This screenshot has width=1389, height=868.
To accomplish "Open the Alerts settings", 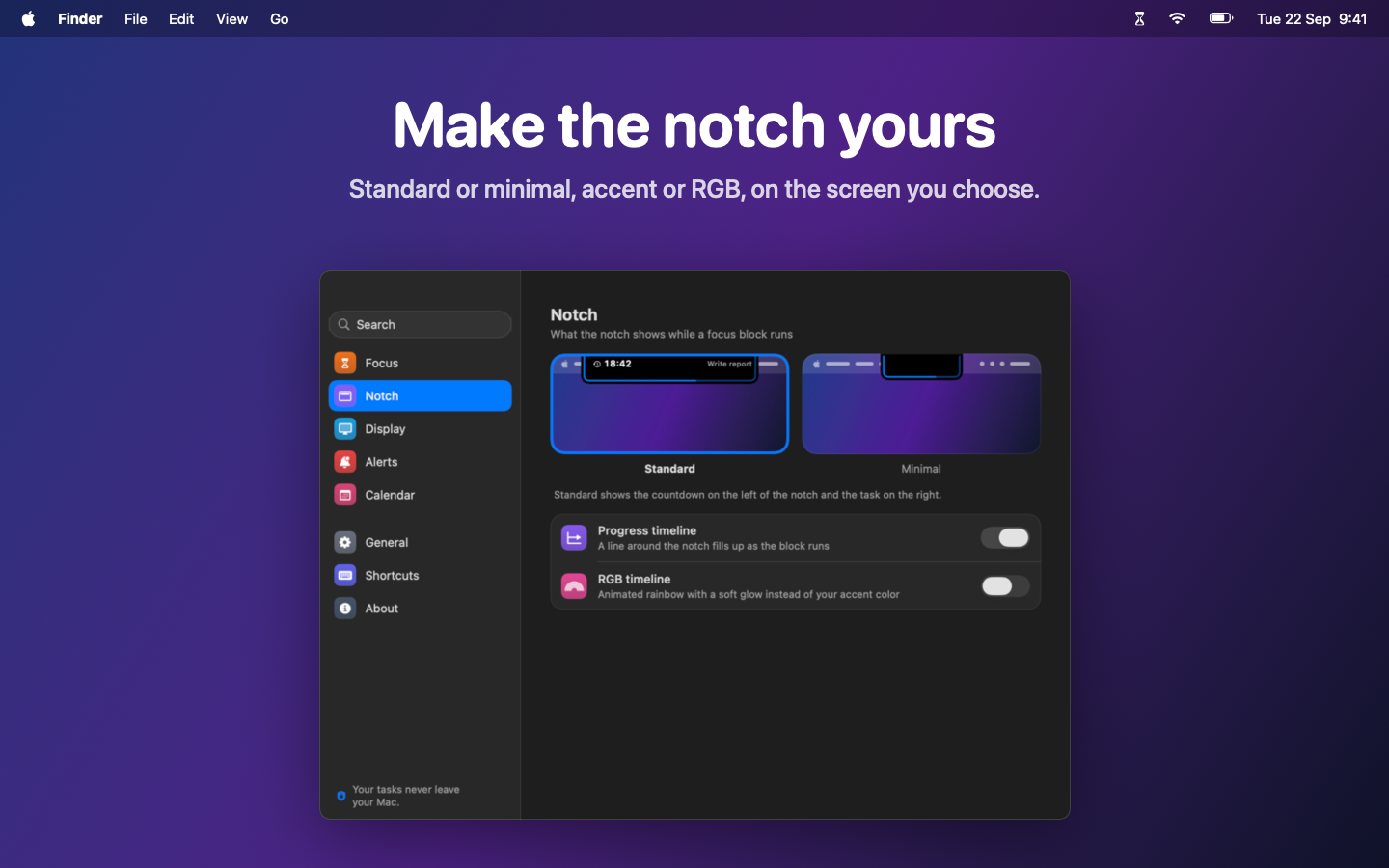I will [x=421, y=462].
